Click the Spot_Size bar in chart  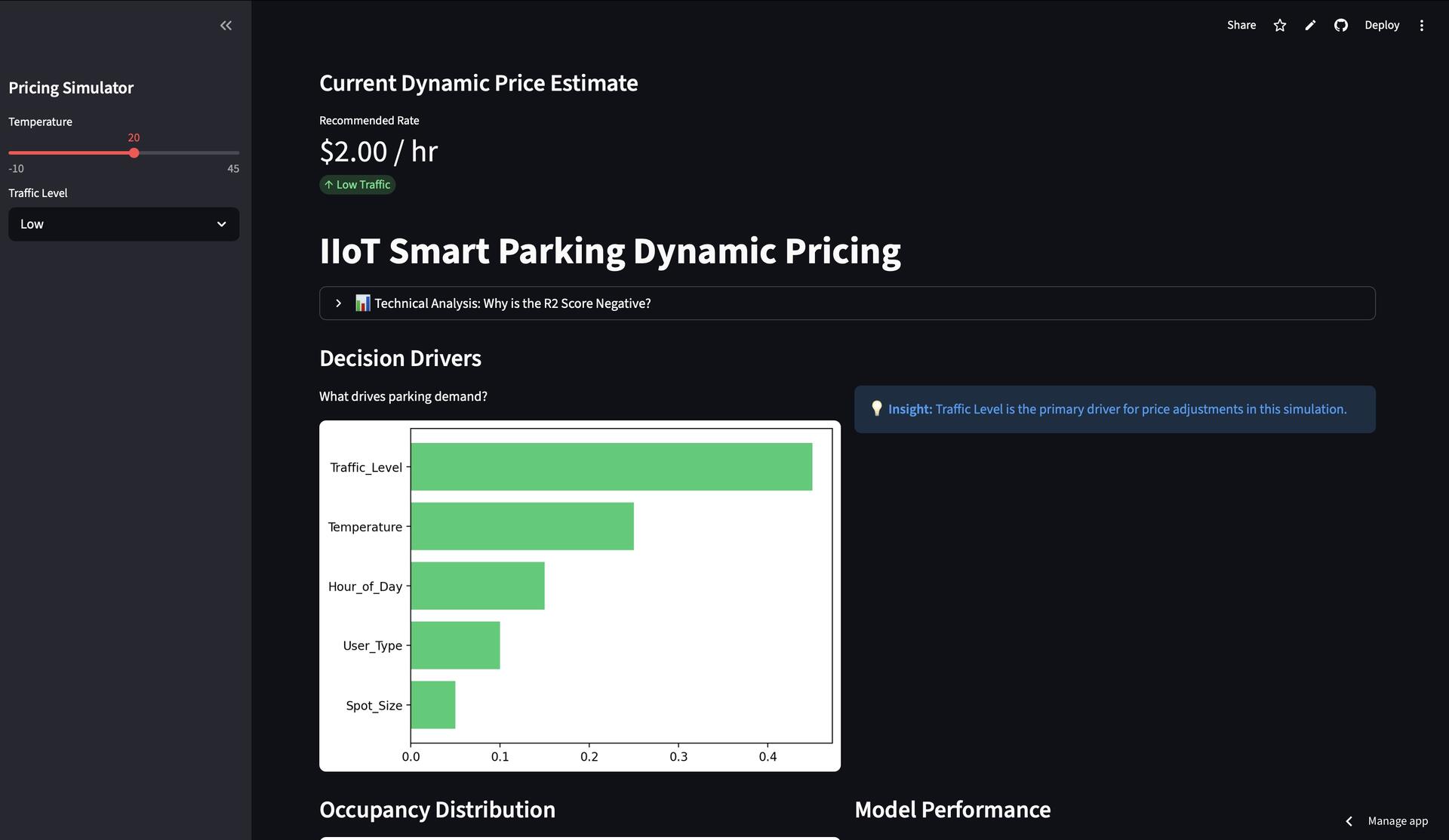433,705
